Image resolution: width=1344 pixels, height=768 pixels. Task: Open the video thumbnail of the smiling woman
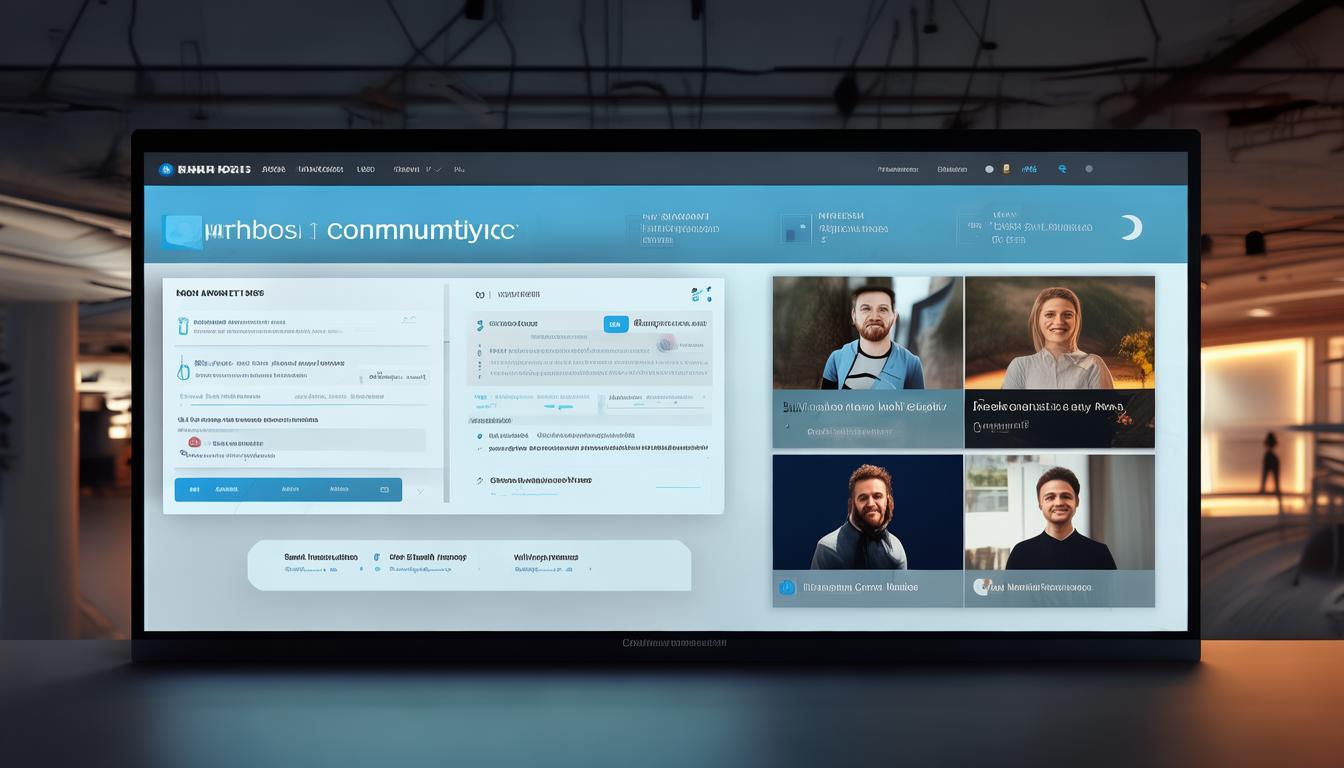(1059, 333)
